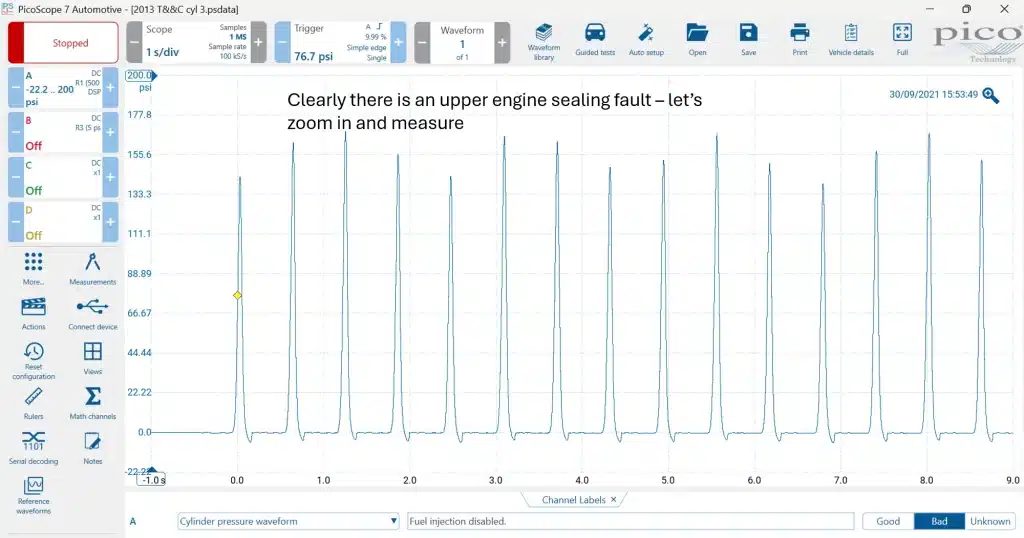Decrease Scope timebase with minus button
Image resolution: width=1024 pixels, height=538 pixels.
134,42
